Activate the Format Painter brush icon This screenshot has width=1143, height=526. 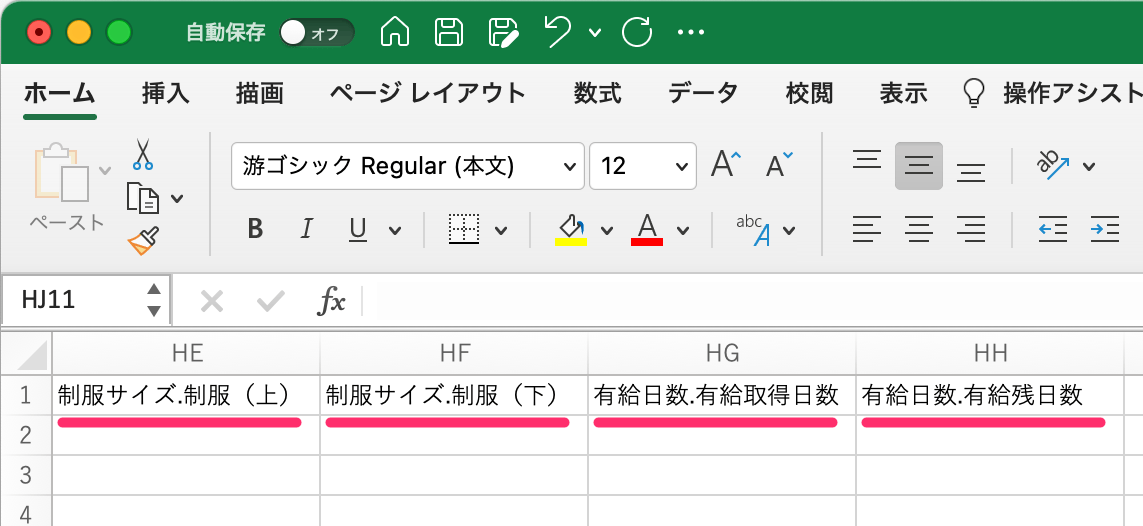point(144,241)
